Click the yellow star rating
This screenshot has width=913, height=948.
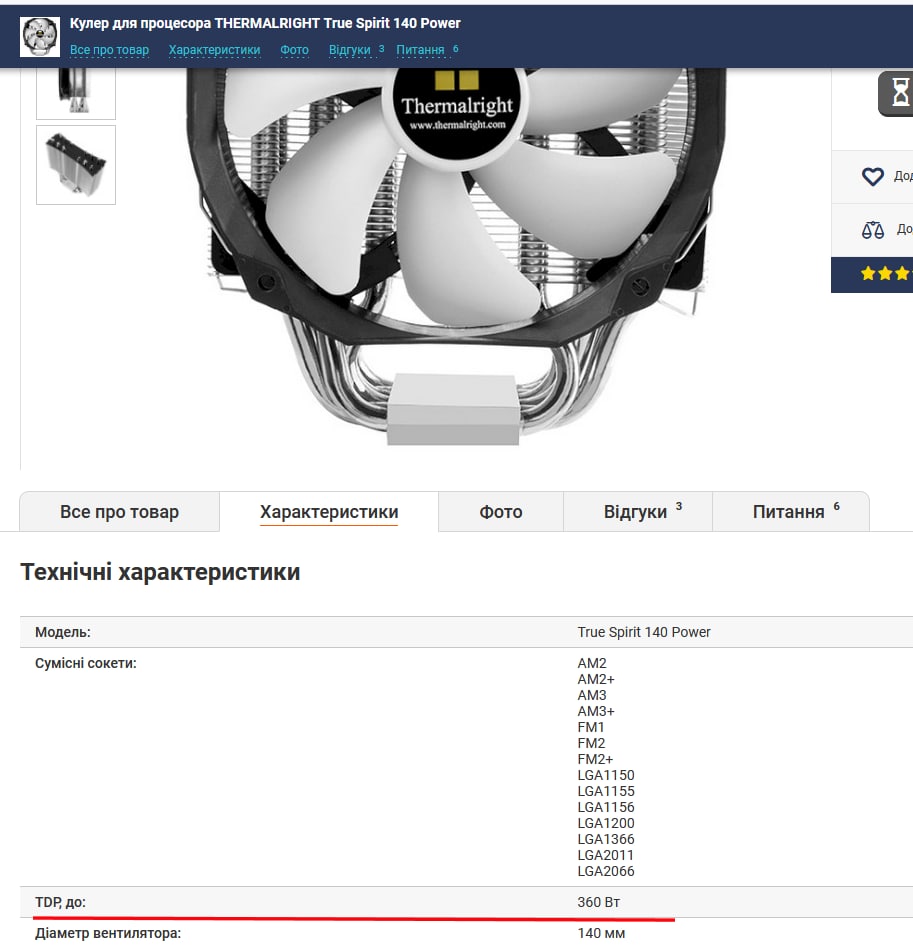click(x=886, y=274)
